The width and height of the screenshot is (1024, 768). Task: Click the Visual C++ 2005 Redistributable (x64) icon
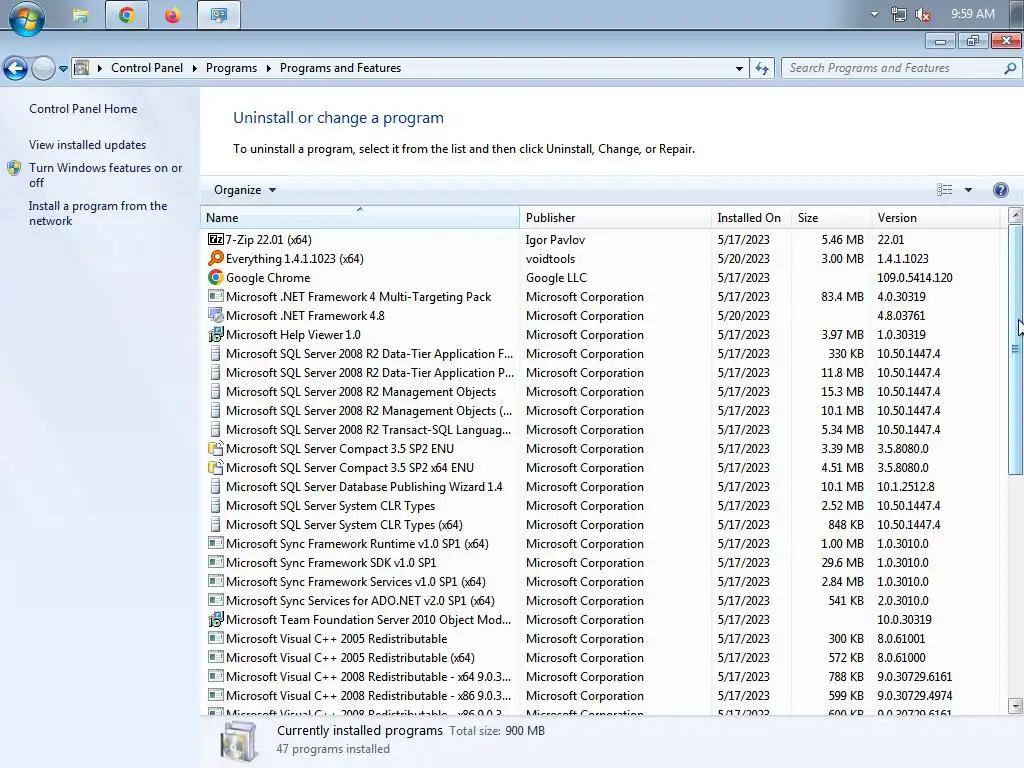click(216, 657)
